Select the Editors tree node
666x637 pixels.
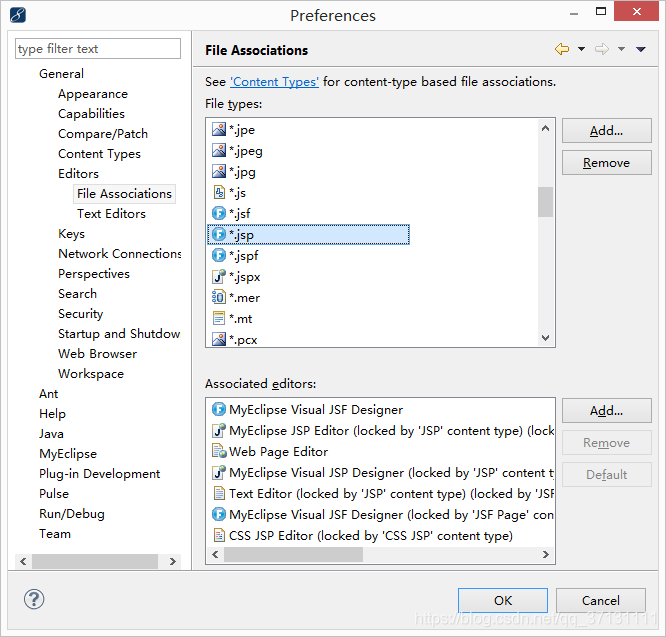tap(78, 174)
